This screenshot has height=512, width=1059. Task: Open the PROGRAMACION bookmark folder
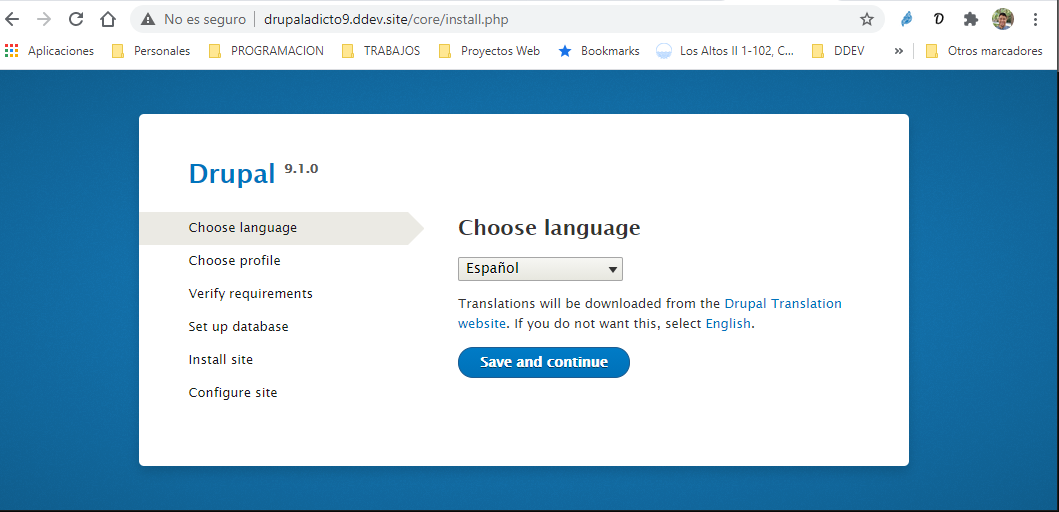(266, 51)
